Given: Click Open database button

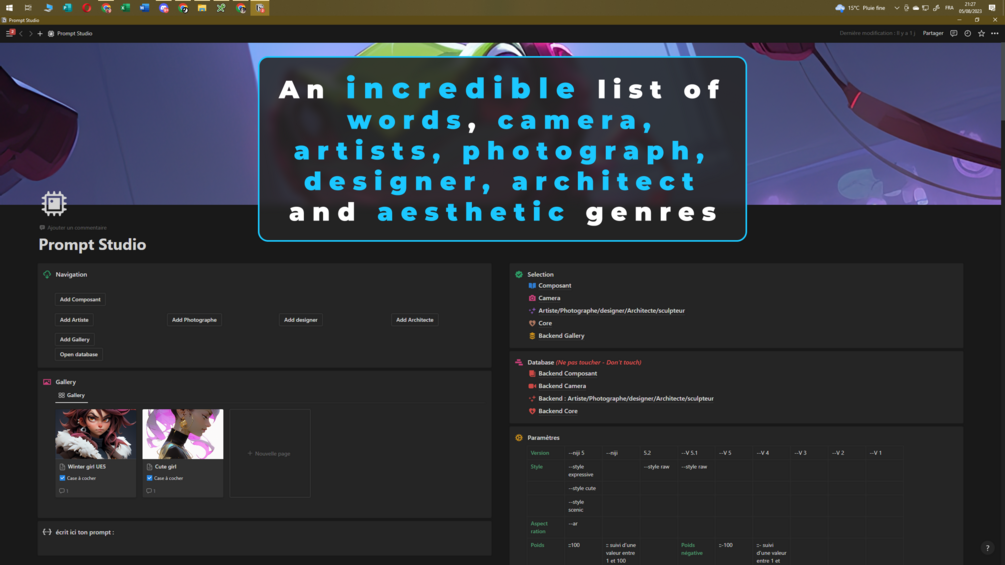Looking at the screenshot, I should click(79, 354).
